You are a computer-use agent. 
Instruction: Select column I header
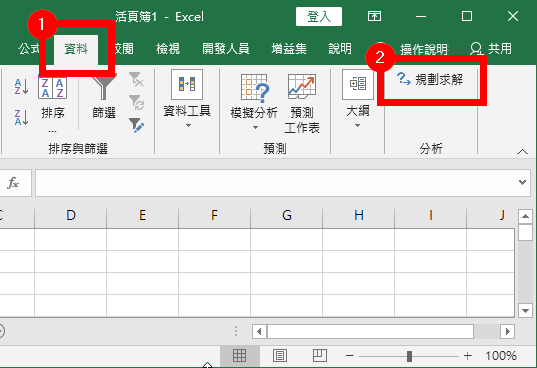pyautogui.click(x=430, y=216)
